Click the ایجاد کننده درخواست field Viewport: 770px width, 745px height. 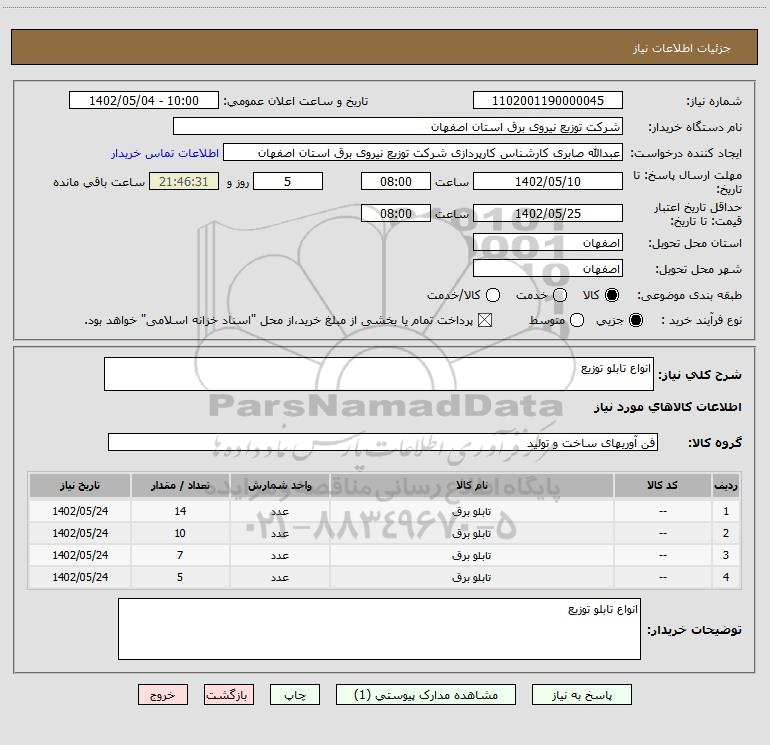423,153
